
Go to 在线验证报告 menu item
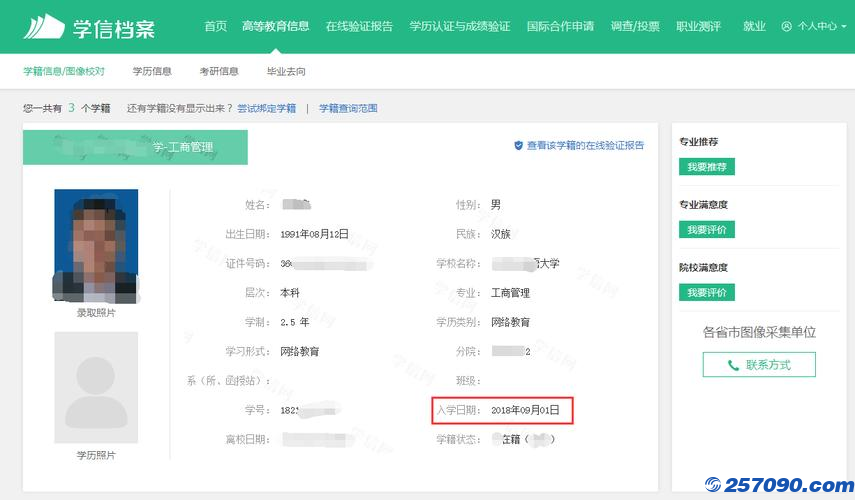359,27
